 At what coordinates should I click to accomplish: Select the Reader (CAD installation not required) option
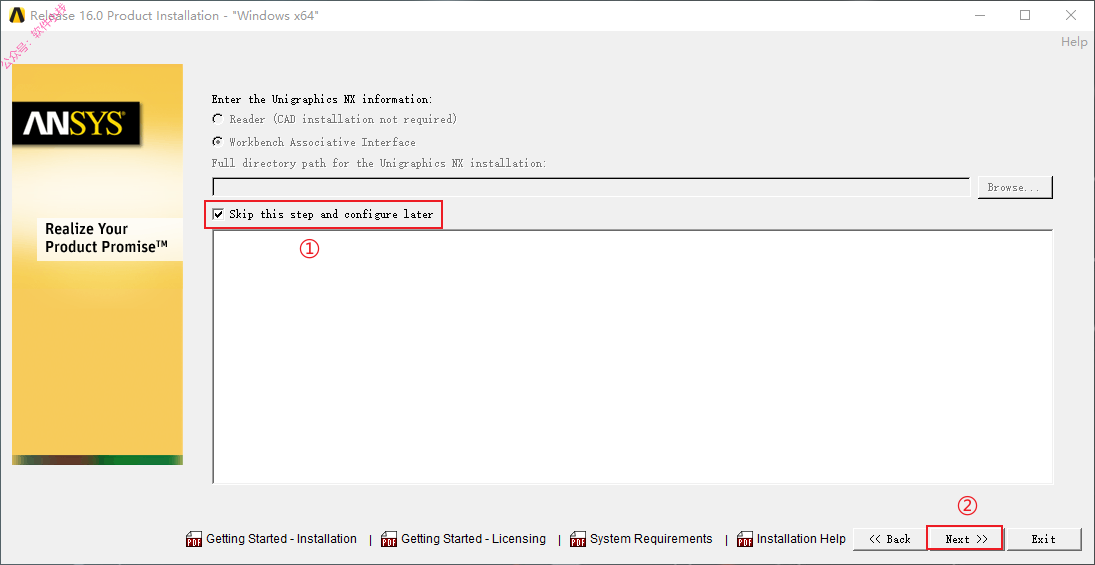point(218,119)
